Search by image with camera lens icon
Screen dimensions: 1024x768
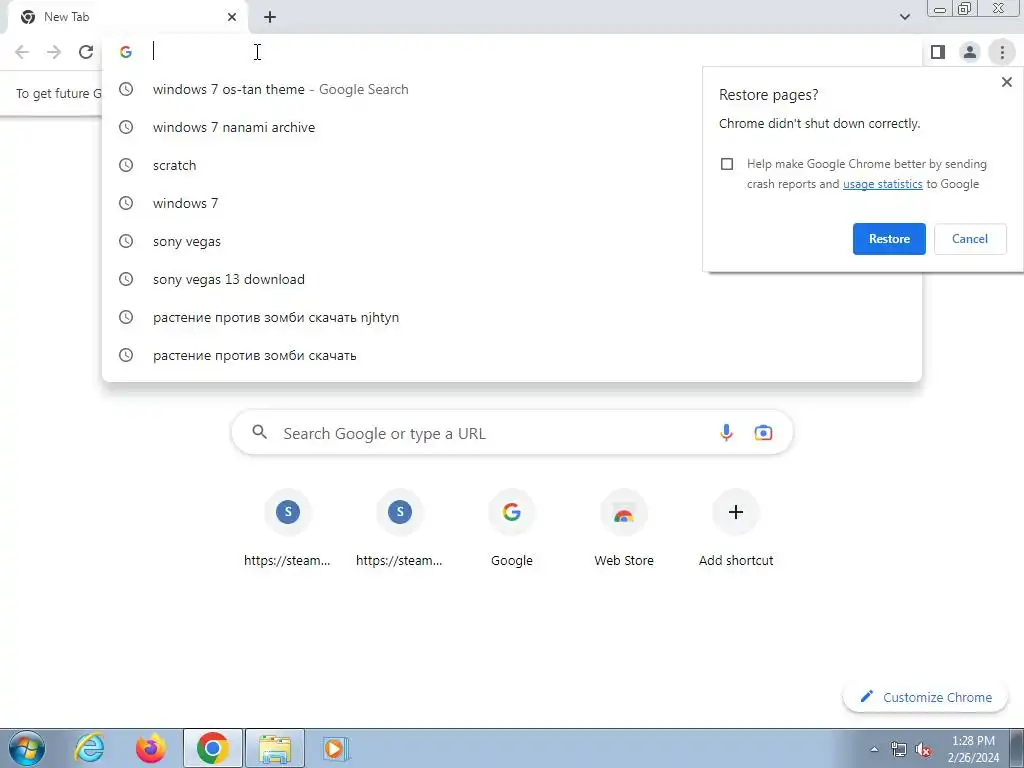coord(763,432)
